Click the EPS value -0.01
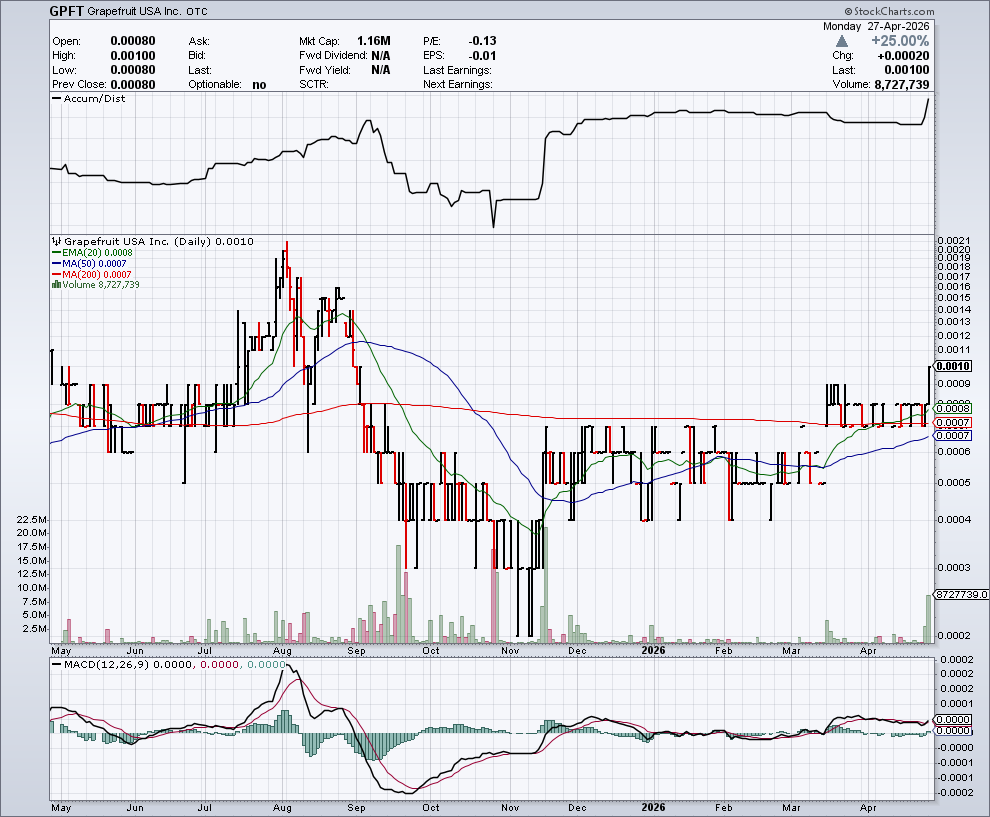 pyautogui.click(x=482, y=56)
